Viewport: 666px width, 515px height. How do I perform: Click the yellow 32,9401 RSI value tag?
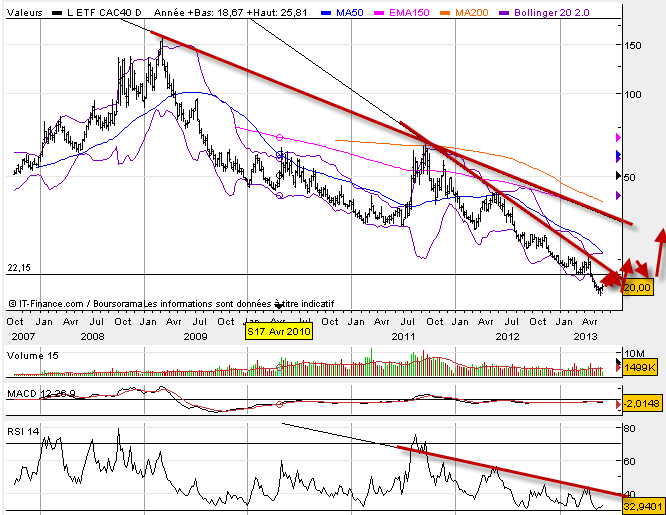point(642,507)
